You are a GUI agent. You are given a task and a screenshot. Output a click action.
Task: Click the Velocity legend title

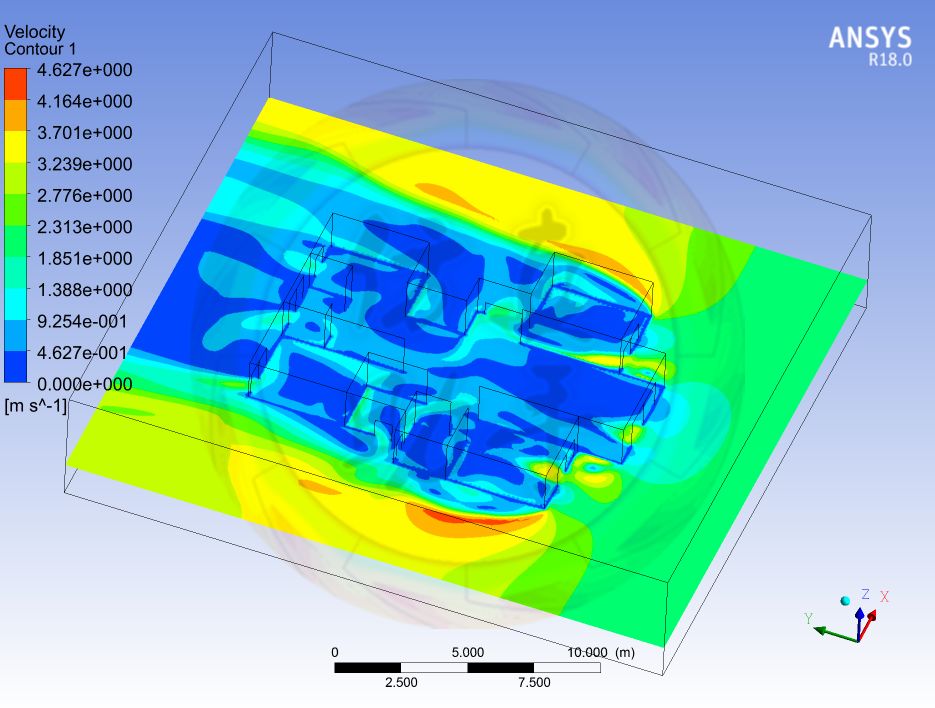pos(35,32)
